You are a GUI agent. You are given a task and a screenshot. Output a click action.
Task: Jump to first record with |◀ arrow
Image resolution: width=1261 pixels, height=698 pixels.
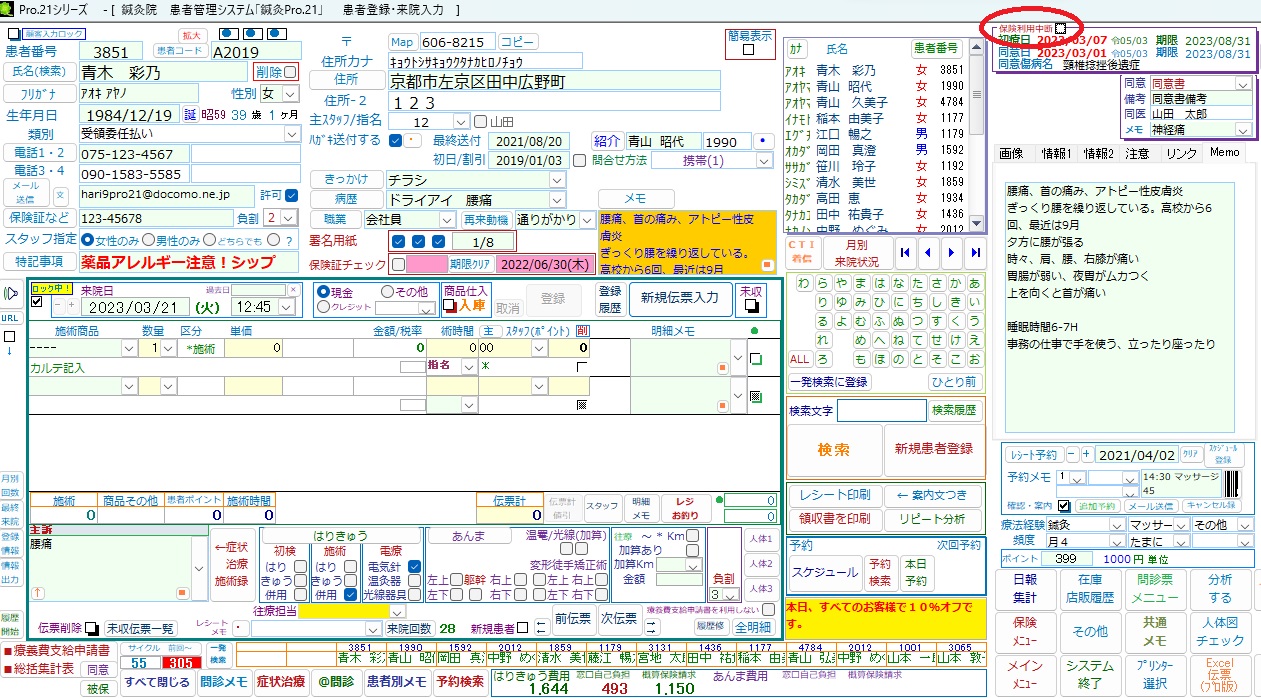click(x=904, y=252)
